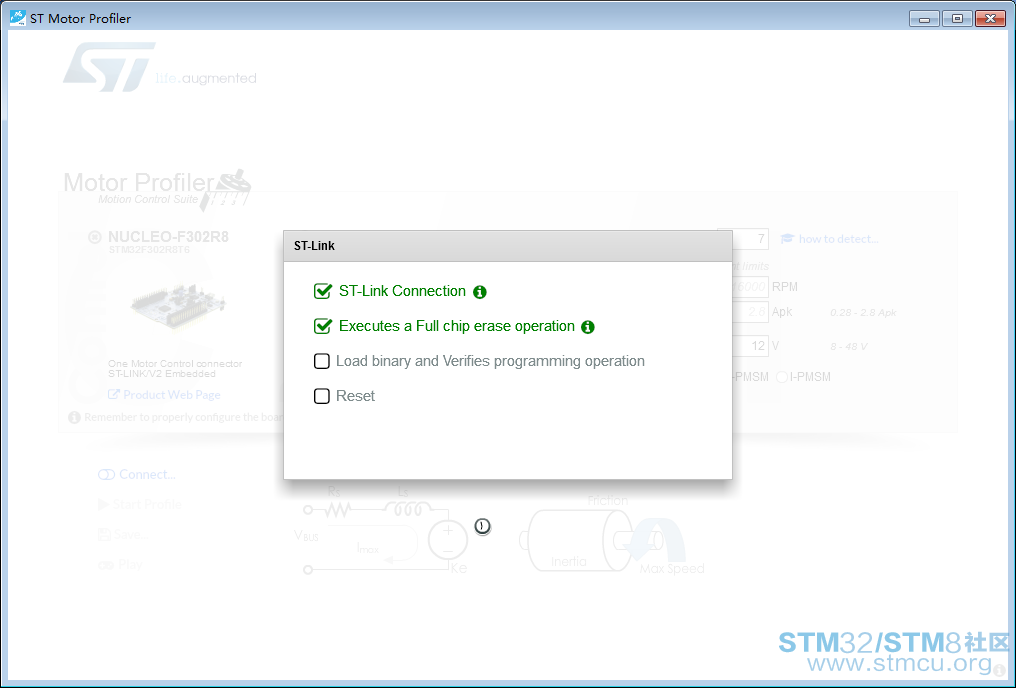The width and height of the screenshot is (1016, 688).
Task: Click the NUCLEO-F302R8 board name text
Action: click(168, 237)
